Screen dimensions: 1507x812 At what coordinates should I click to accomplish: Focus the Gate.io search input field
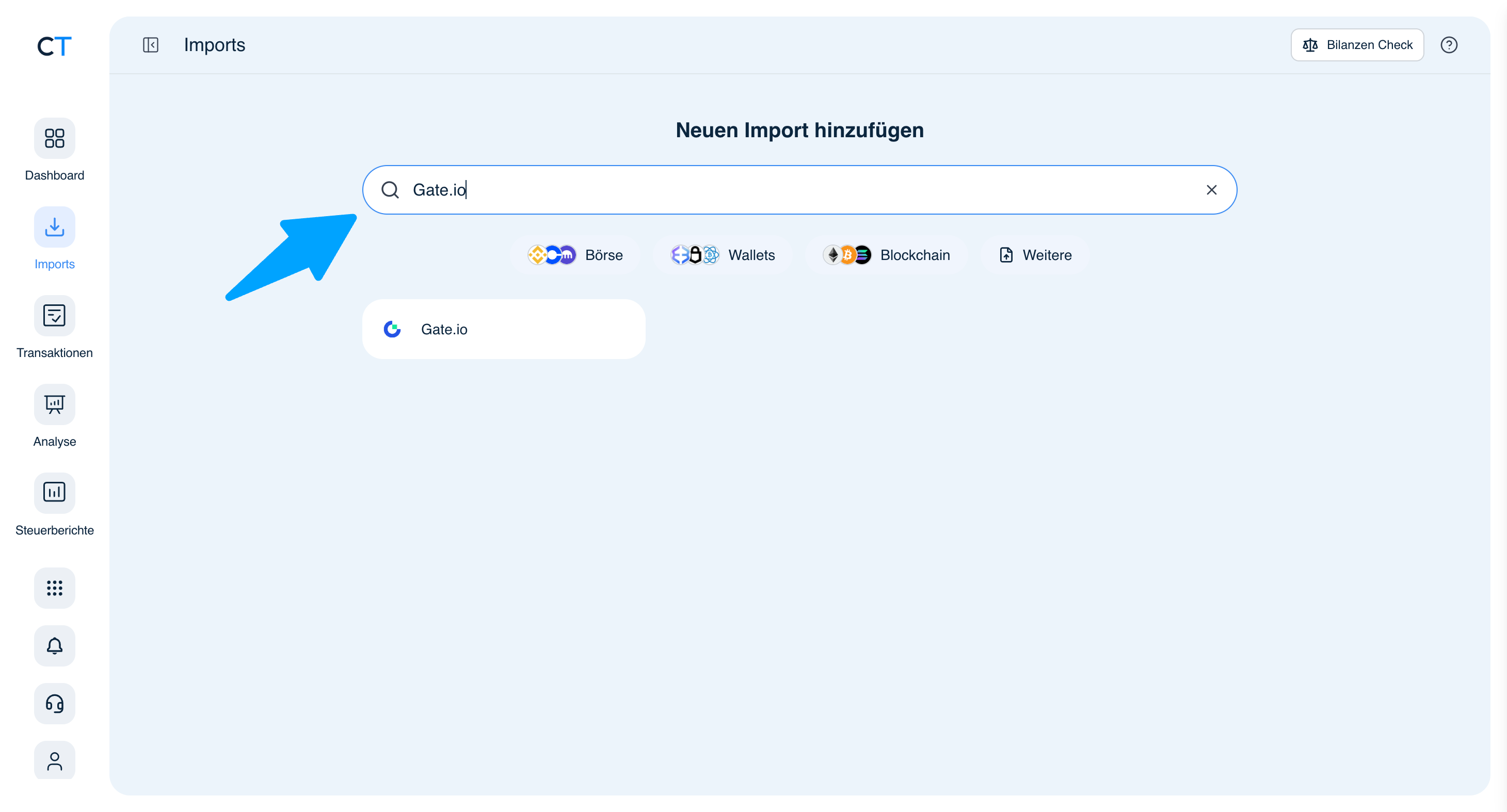[800, 190]
